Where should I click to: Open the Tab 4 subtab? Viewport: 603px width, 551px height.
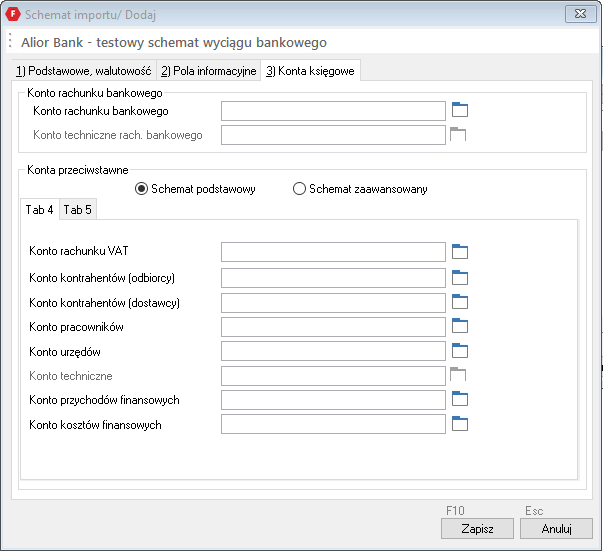(40, 210)
